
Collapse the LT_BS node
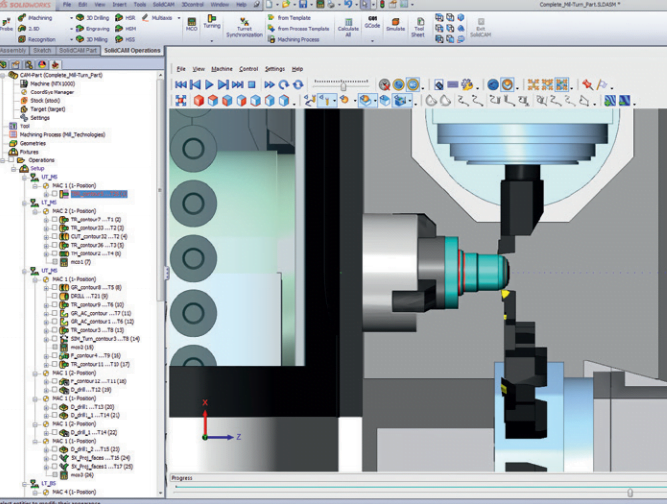25,484
